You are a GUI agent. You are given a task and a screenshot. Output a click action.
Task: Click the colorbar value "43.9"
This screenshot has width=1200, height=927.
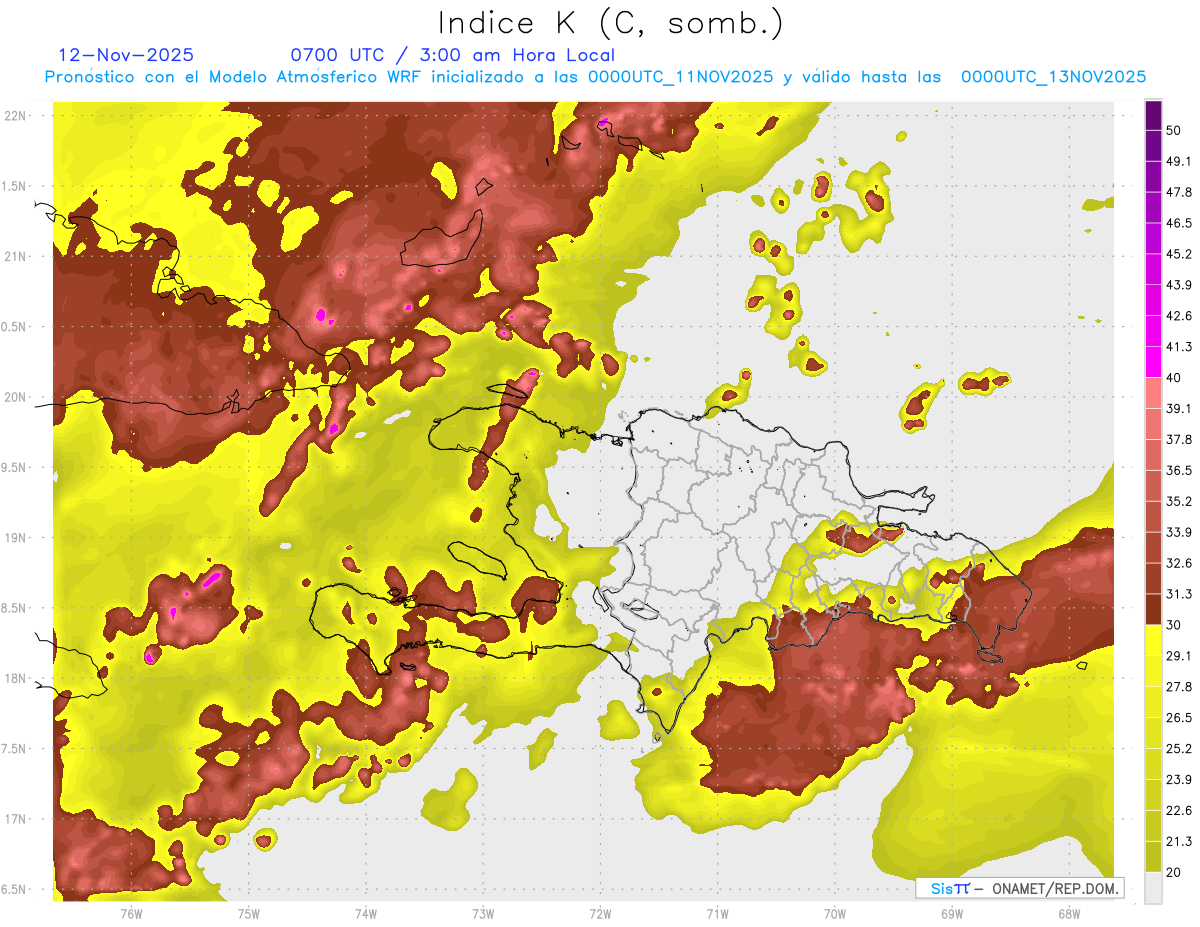point(1179,285)
